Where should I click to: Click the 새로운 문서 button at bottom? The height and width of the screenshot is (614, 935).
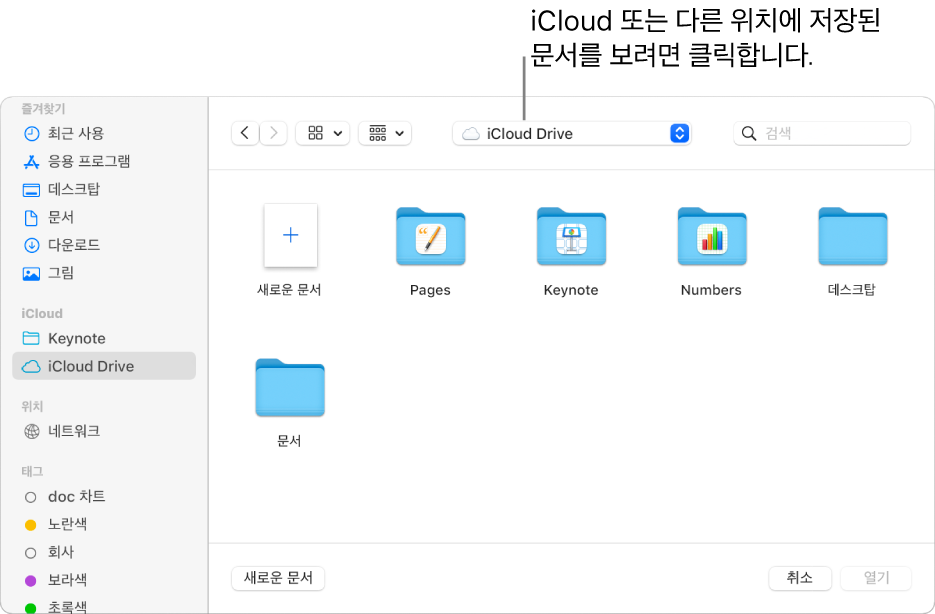[x=278, y=578]
